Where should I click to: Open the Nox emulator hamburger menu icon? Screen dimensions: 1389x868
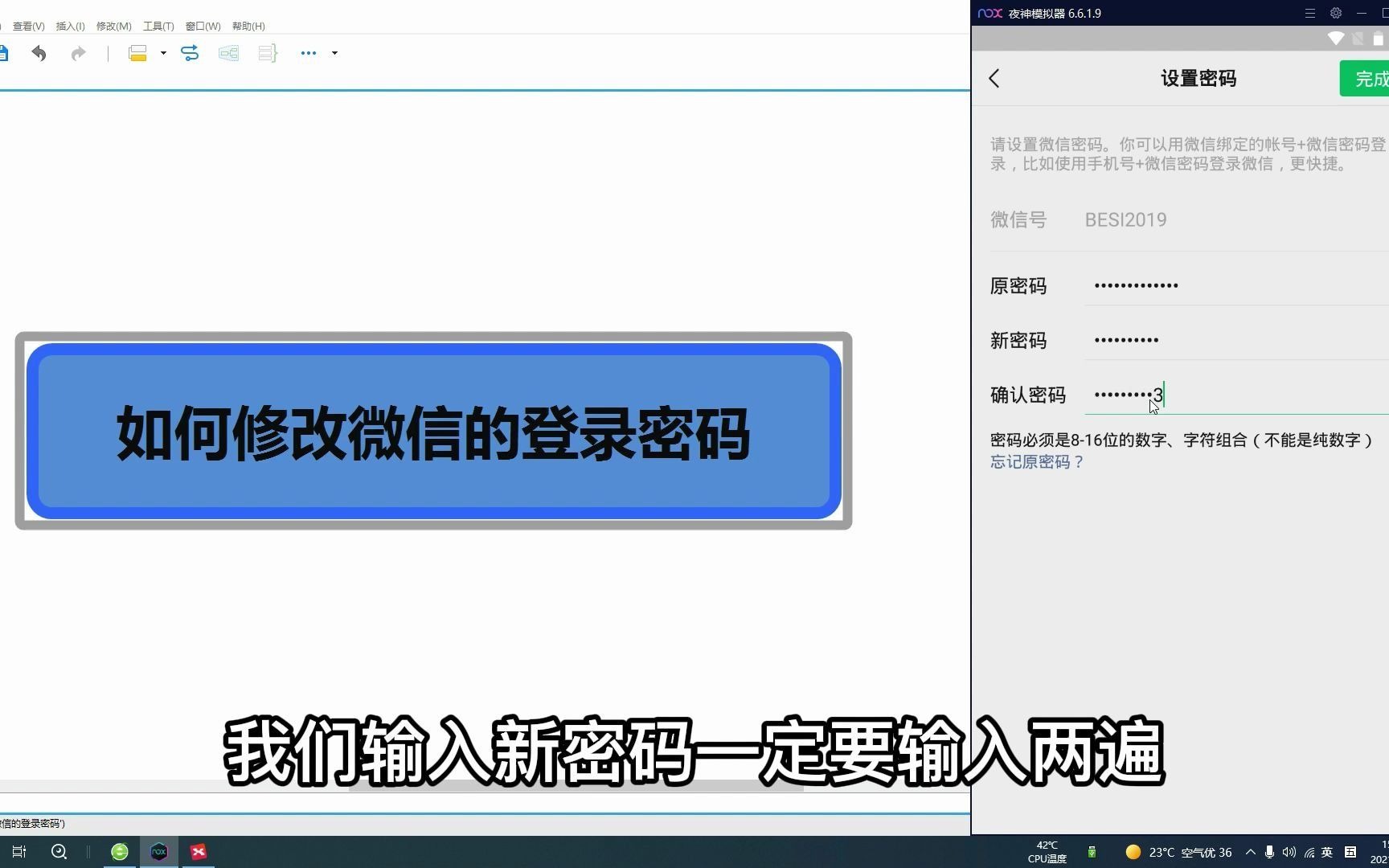click(x=1310, y=14)
